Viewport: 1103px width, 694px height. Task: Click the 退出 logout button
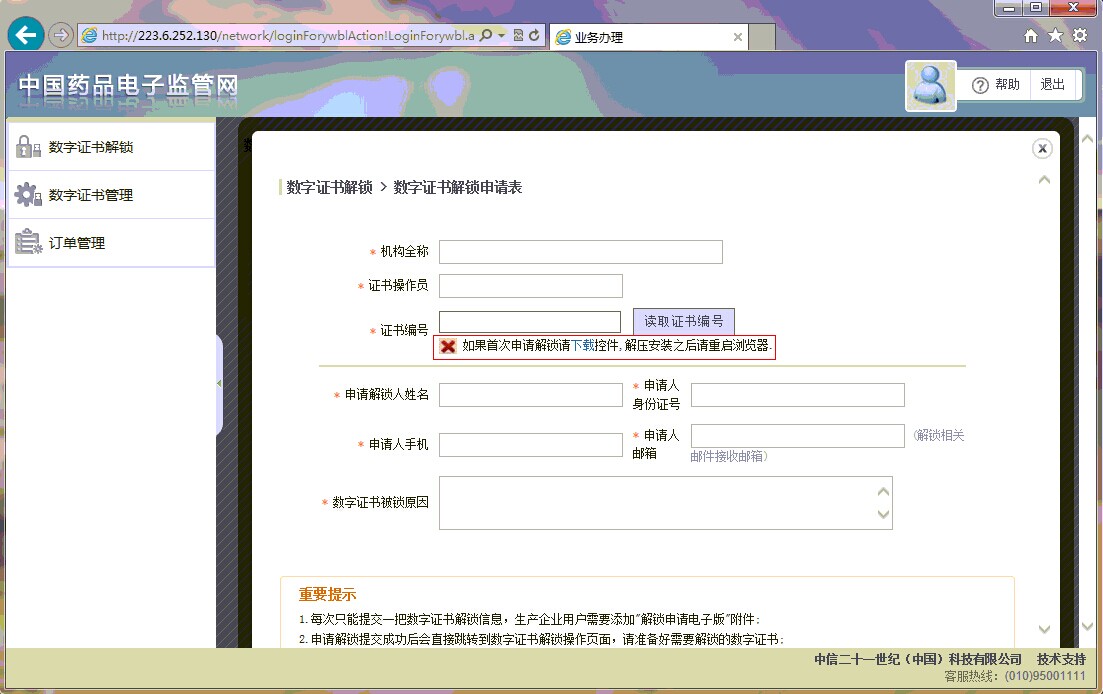(1052, 85)
